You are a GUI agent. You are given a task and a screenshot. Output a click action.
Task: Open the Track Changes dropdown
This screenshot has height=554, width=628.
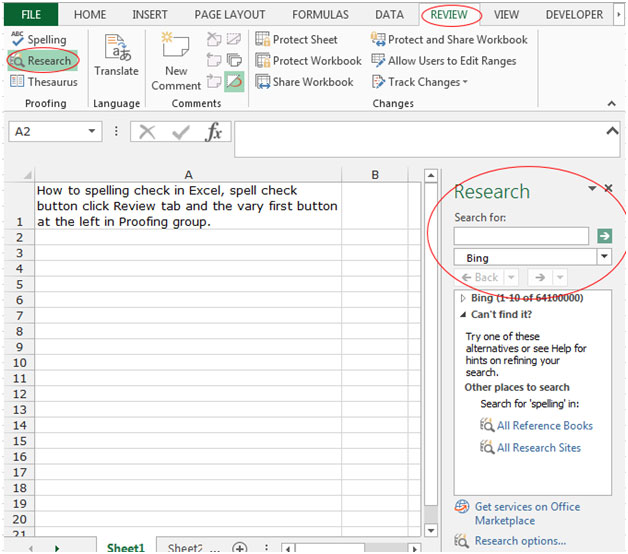420,82
